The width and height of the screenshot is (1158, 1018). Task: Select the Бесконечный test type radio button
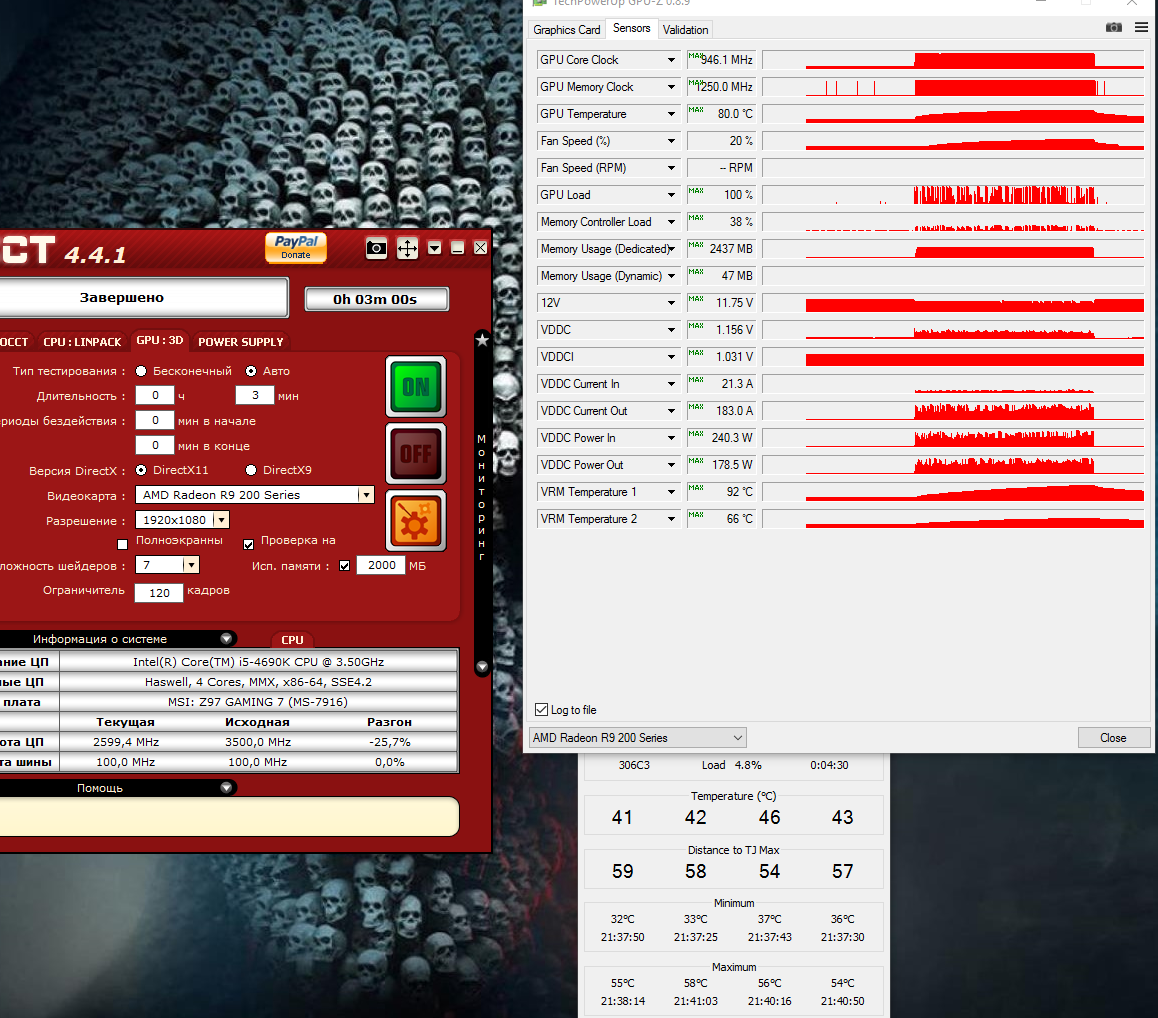[140, 371]
